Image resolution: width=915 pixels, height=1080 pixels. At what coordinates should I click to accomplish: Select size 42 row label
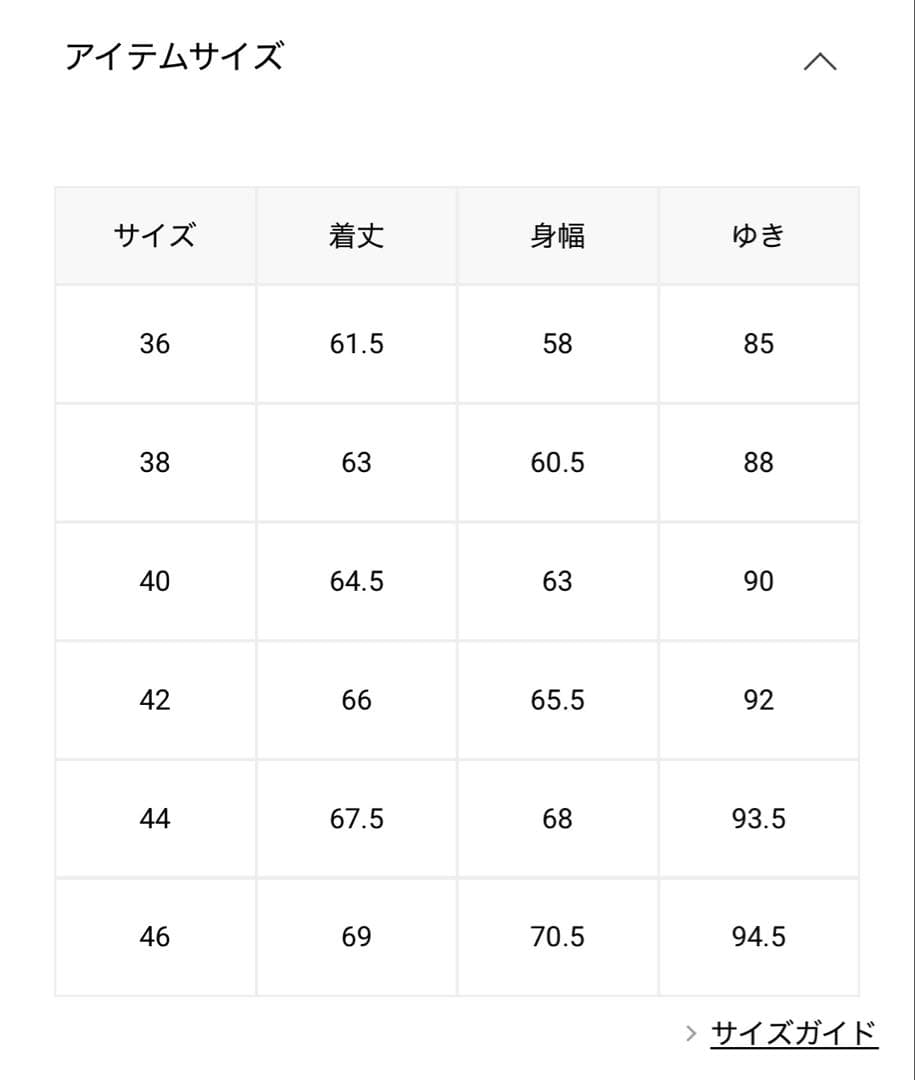154,699
